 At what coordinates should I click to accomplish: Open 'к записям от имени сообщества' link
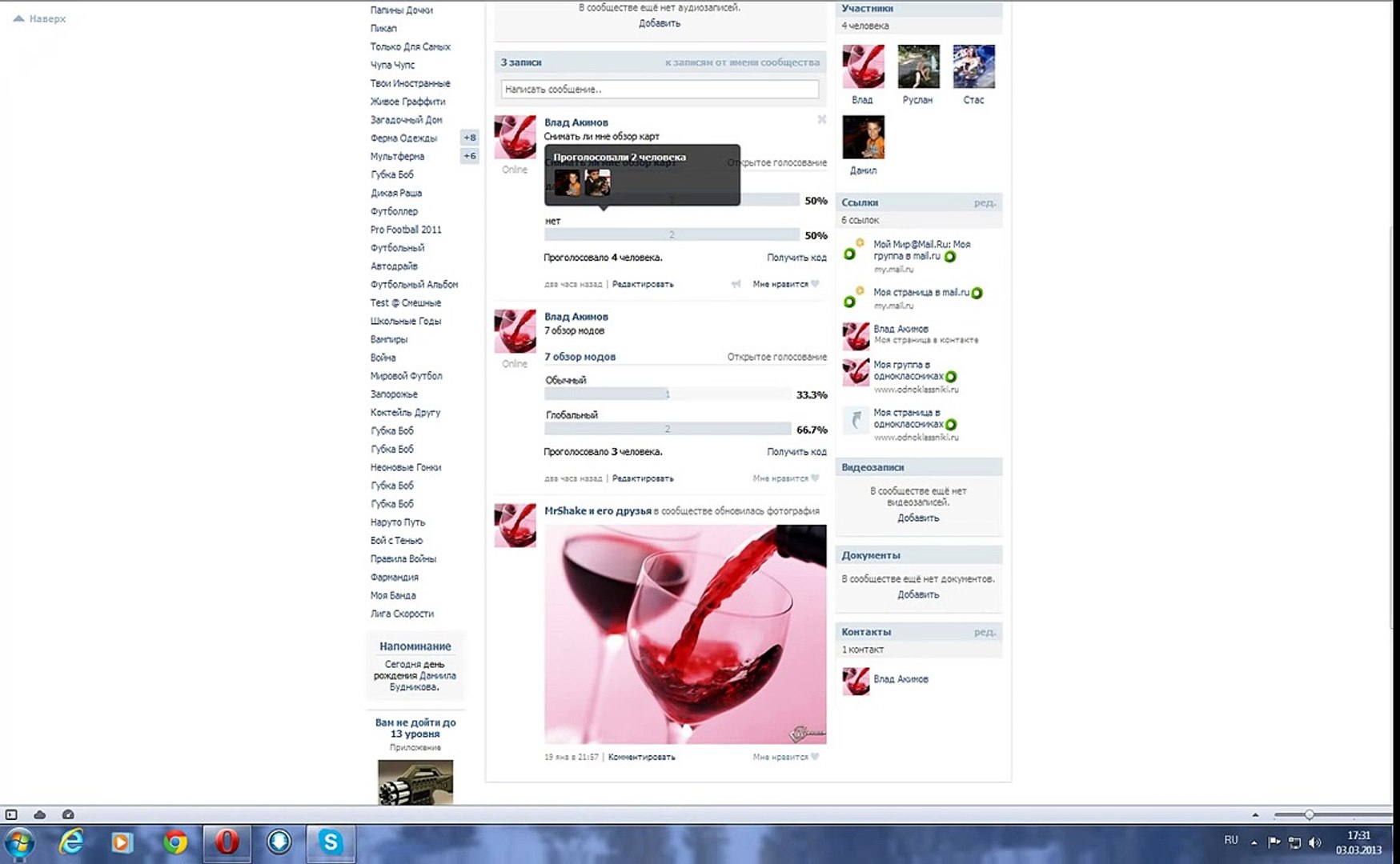pos(742,62)
